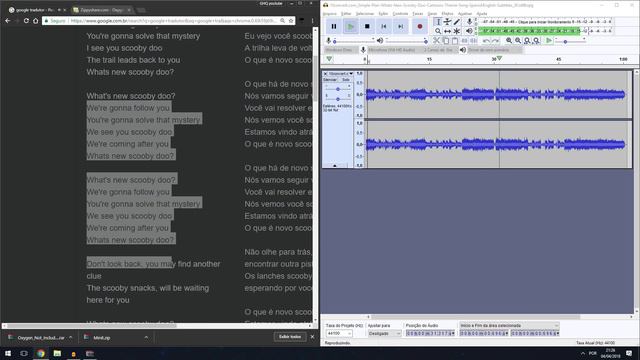Select the Selection (I-beam) tool

[x=438, y=22]
